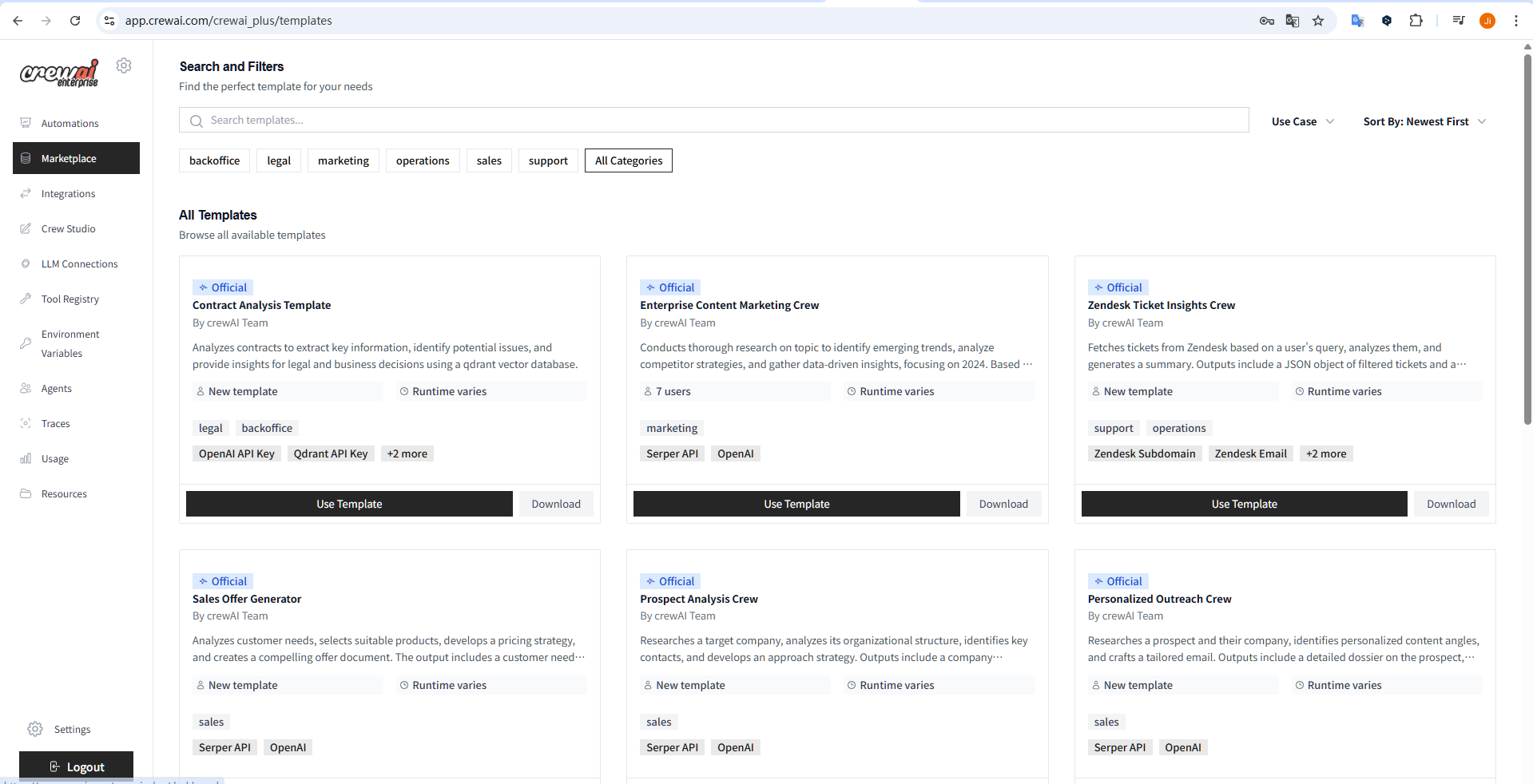Click the media control icon in toolbar

1459,21
